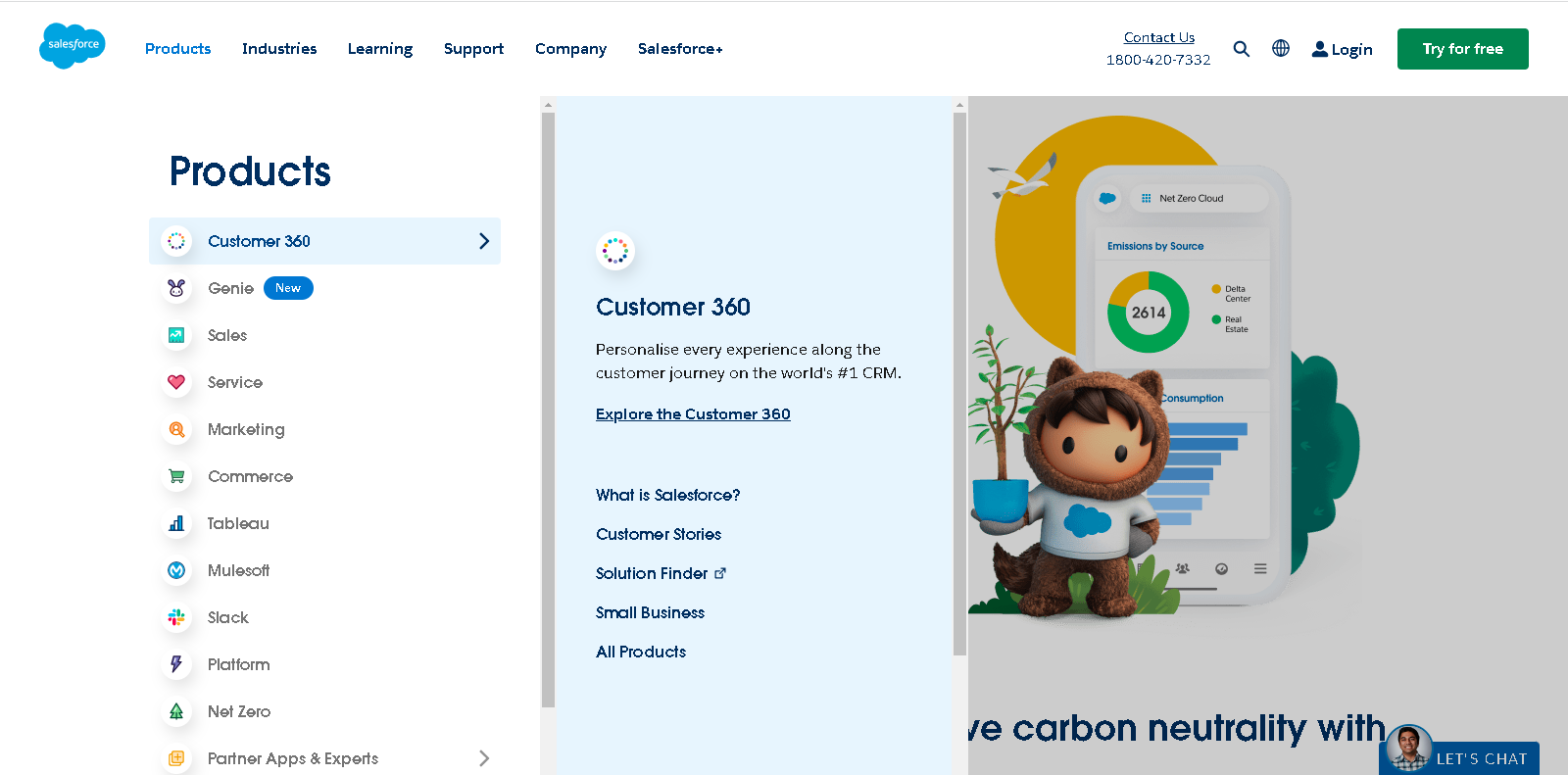Click the Partner Apps & Experts icon
Viewport: 1568px width, 775px height.
176,758
